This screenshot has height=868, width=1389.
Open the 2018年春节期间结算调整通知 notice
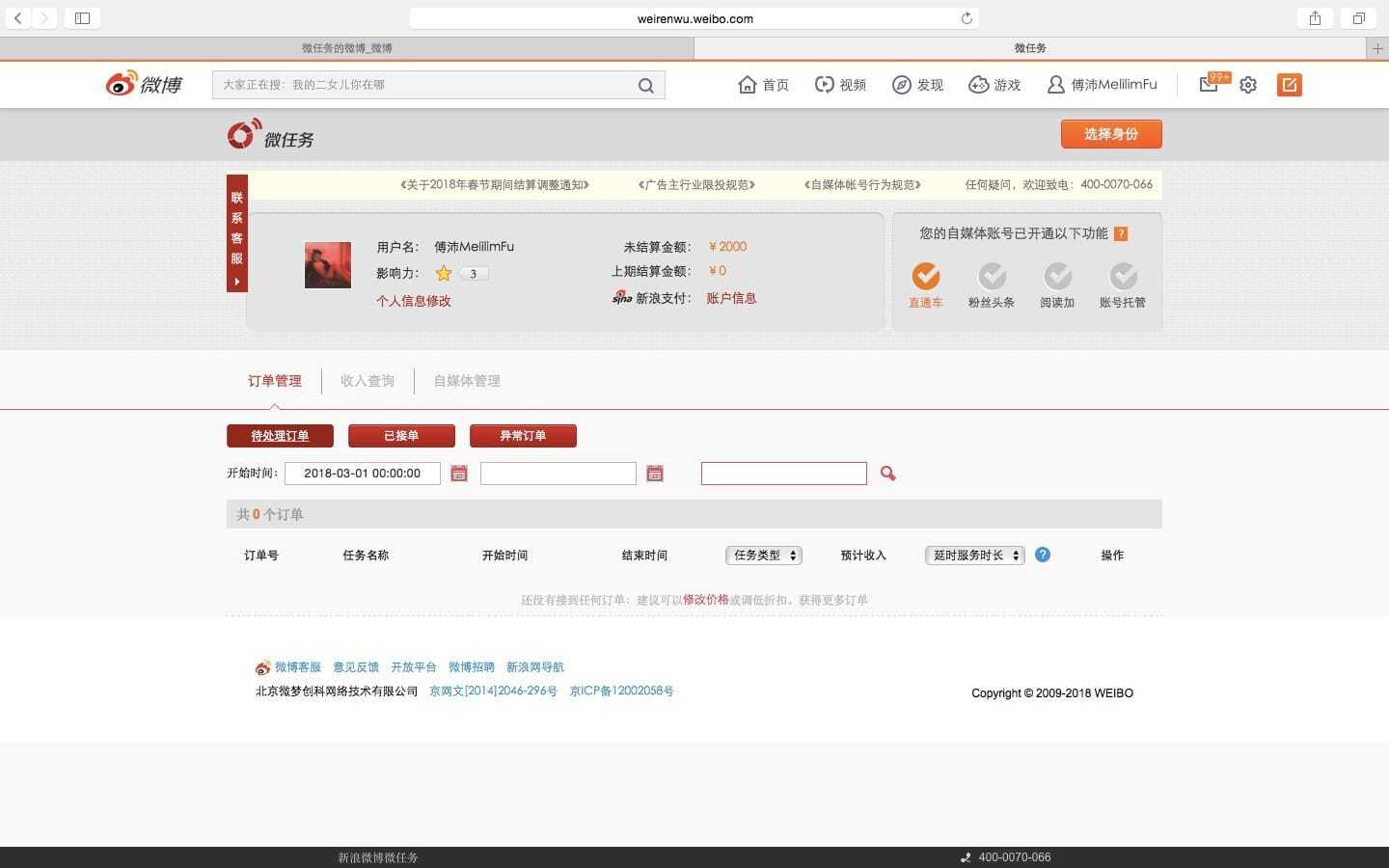[495, 184]
